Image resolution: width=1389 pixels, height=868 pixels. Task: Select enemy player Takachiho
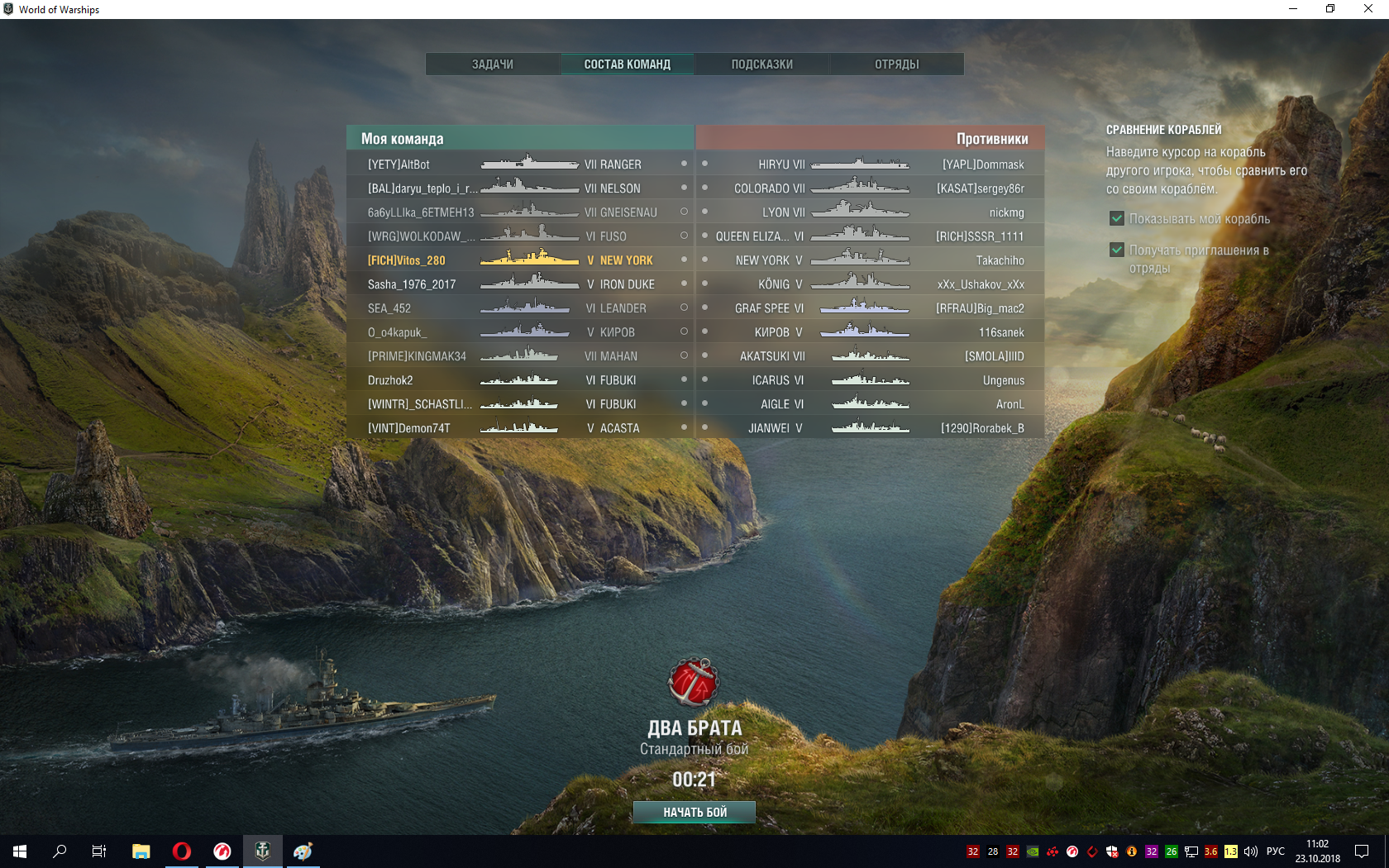point(1000,260)
